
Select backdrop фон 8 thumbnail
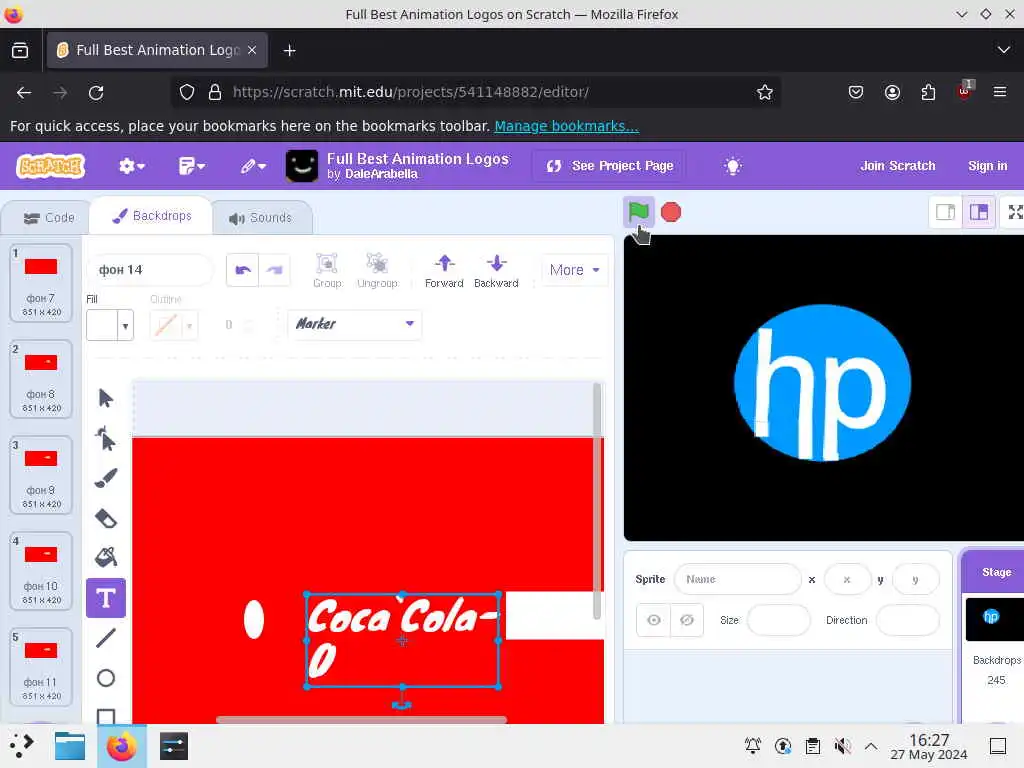pos(40,379)
